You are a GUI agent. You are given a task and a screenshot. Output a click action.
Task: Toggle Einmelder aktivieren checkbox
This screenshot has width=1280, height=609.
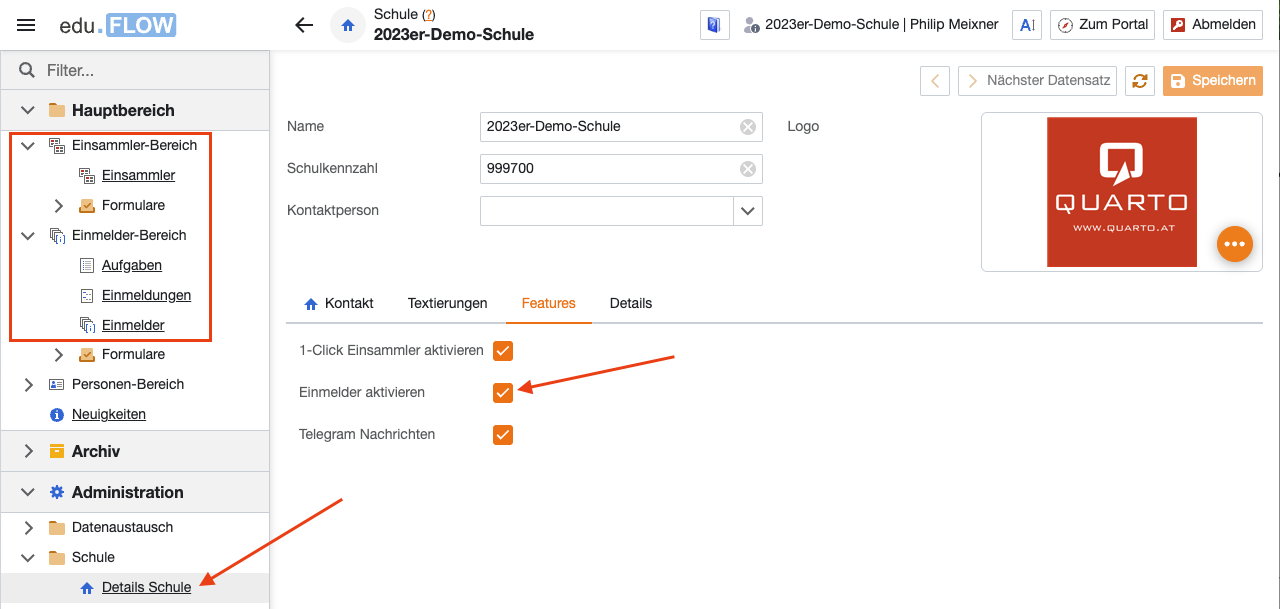point(503,393)
